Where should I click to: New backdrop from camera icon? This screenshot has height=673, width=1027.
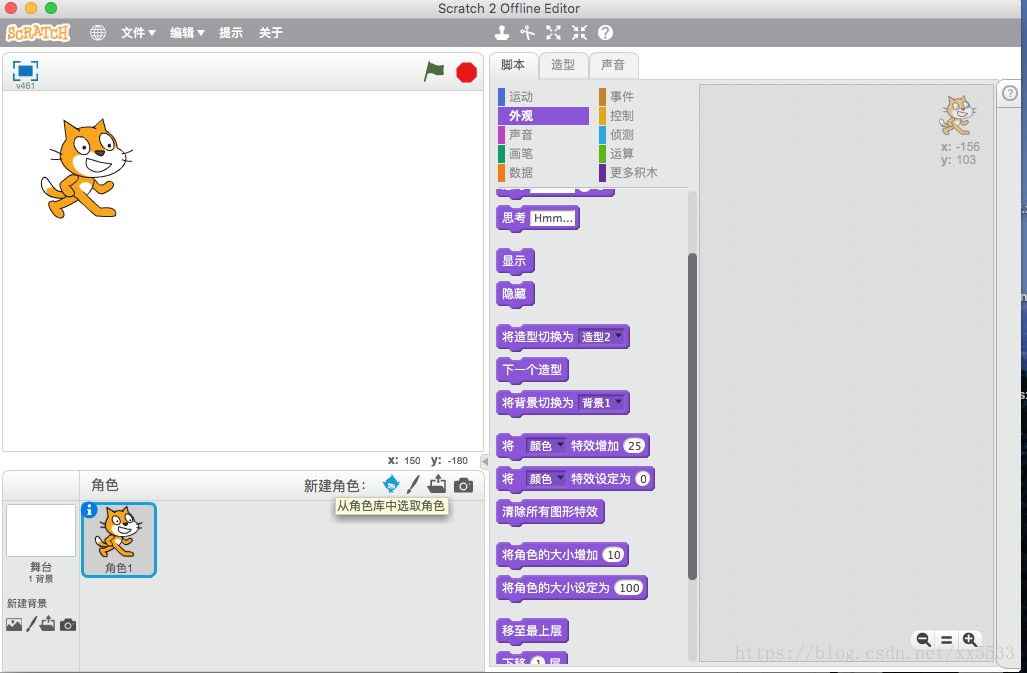(67, 625)
